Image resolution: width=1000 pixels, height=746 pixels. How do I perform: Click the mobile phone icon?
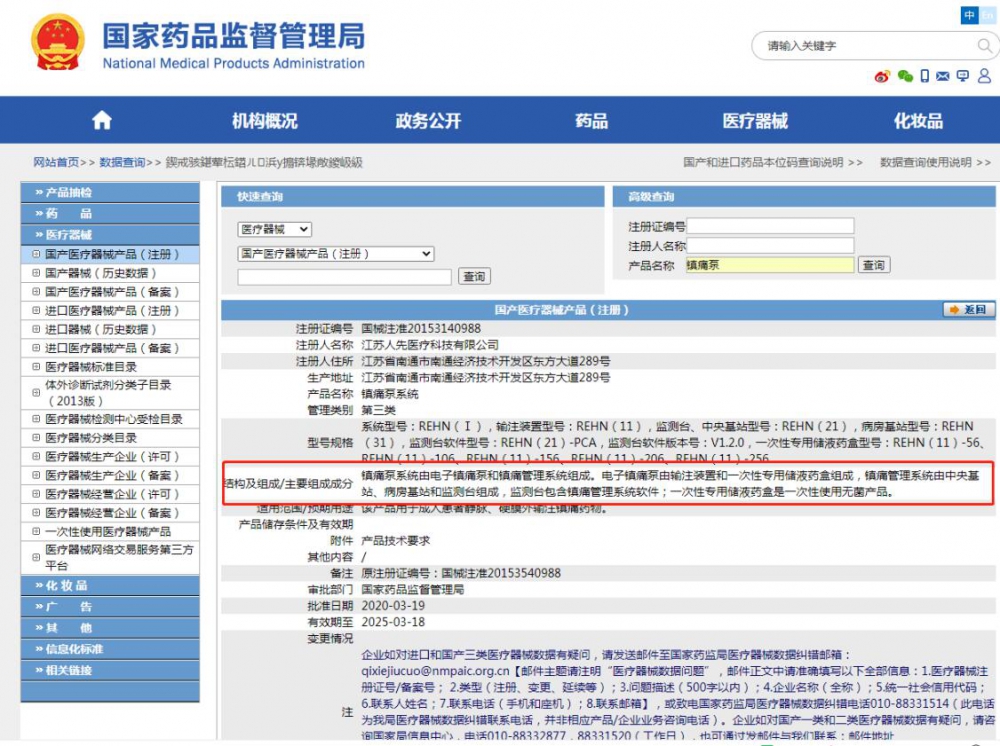(x=925, y=76)
